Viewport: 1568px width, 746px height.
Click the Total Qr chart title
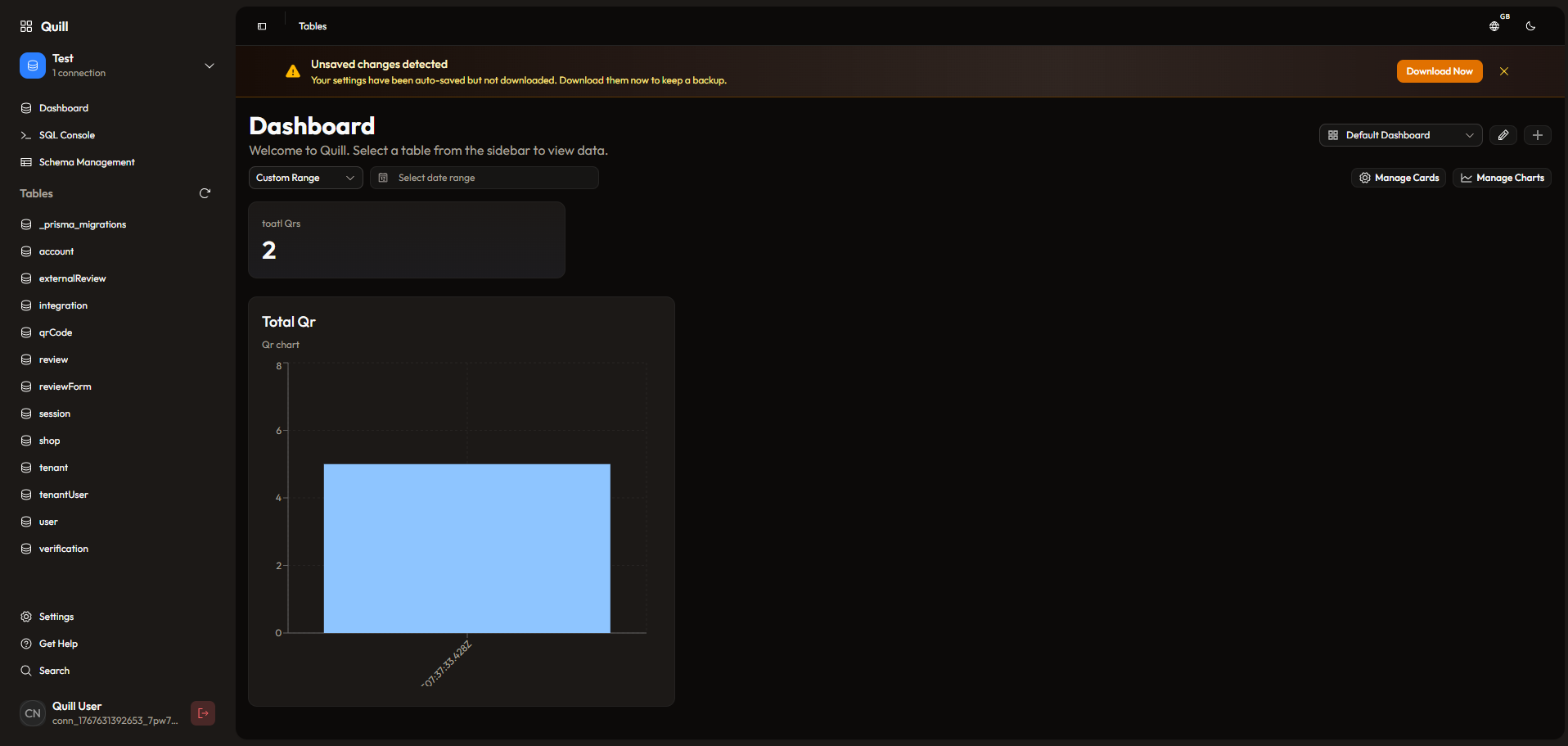coord(289,322)
